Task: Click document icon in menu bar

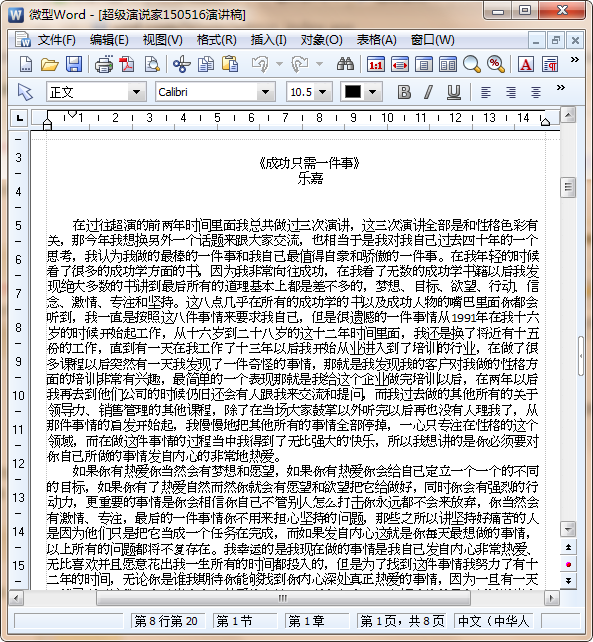Action: [23, 40]
